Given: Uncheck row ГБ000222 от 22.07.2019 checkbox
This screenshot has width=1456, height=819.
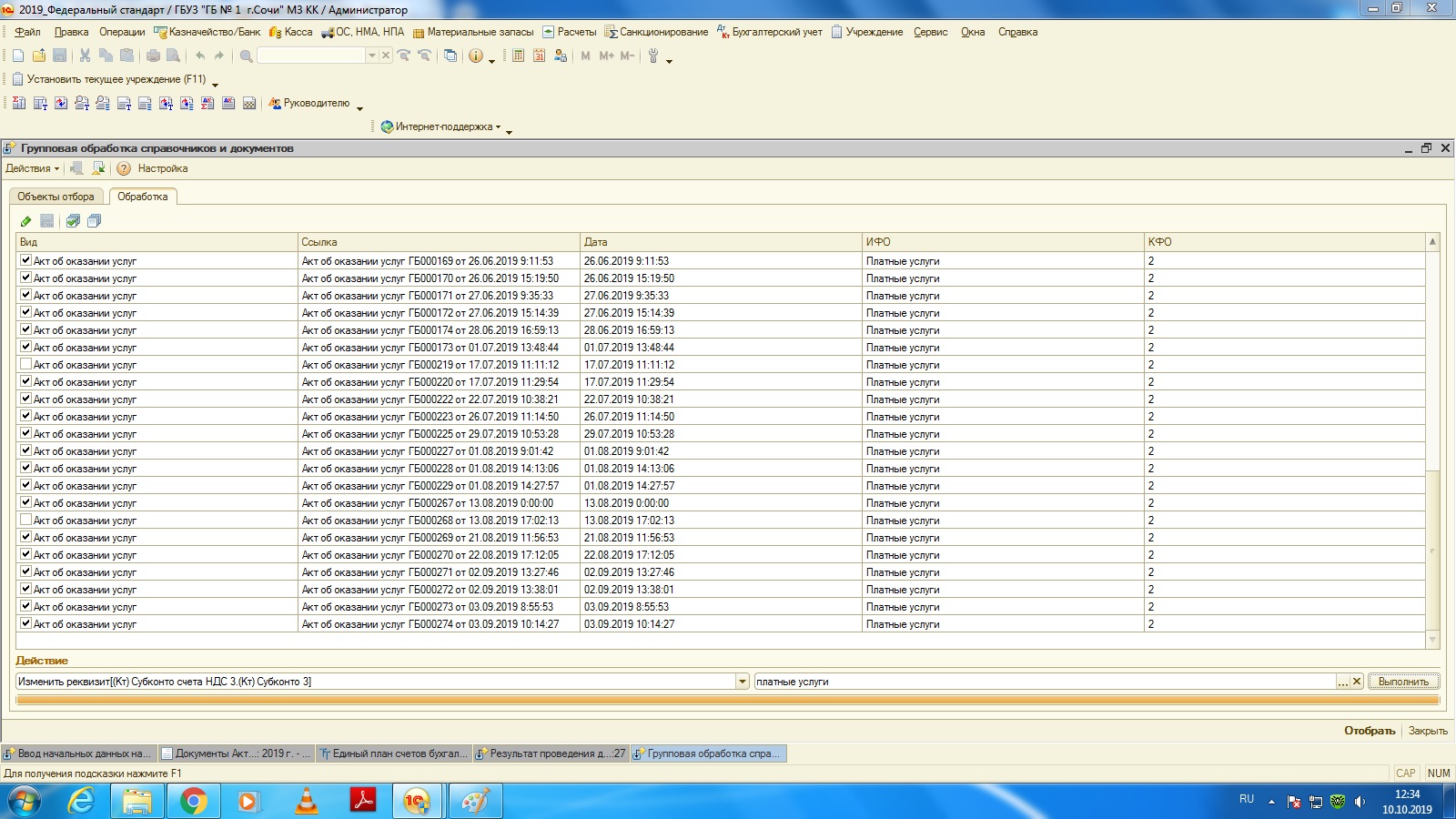Looking at the screenshot, I should coord(25,399).
